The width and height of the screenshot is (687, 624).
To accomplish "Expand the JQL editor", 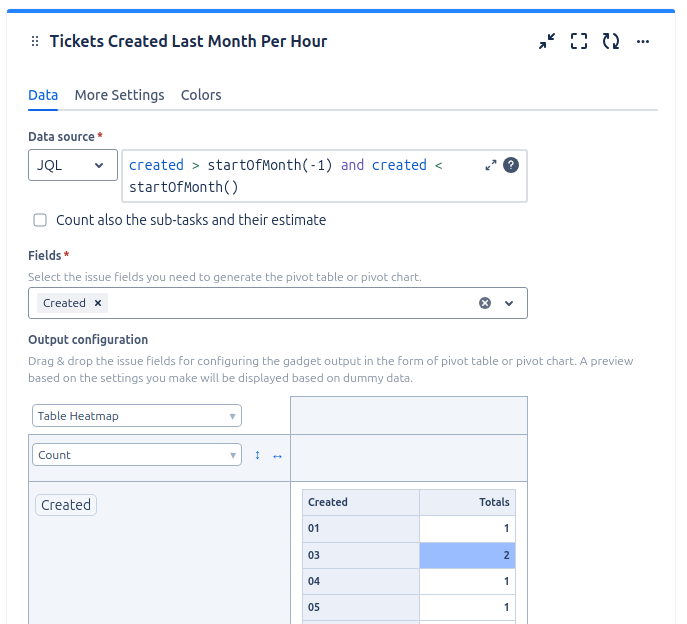I will [491, 165].
